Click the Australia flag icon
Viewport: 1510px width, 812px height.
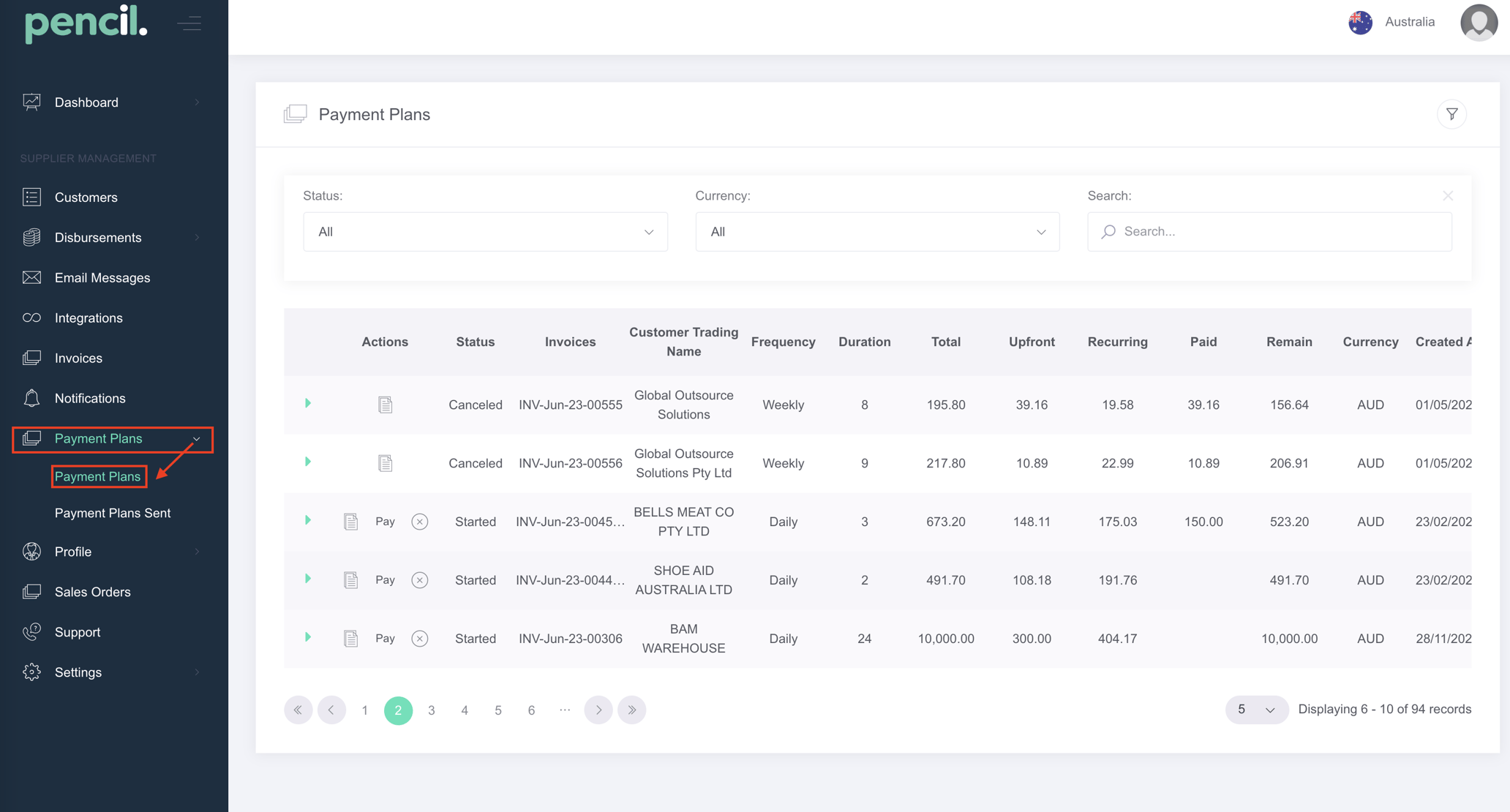tap(1360, 22)
